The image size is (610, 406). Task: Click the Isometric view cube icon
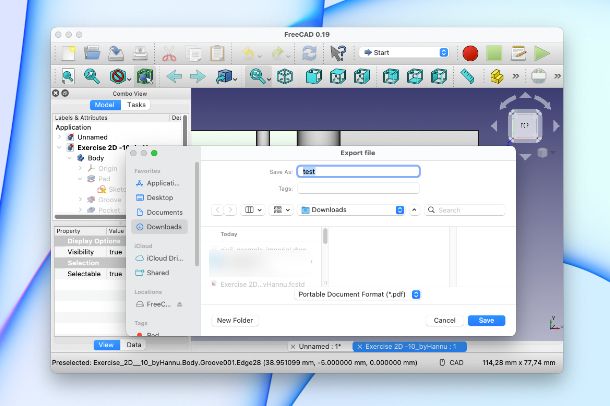(x=285, y=76)
